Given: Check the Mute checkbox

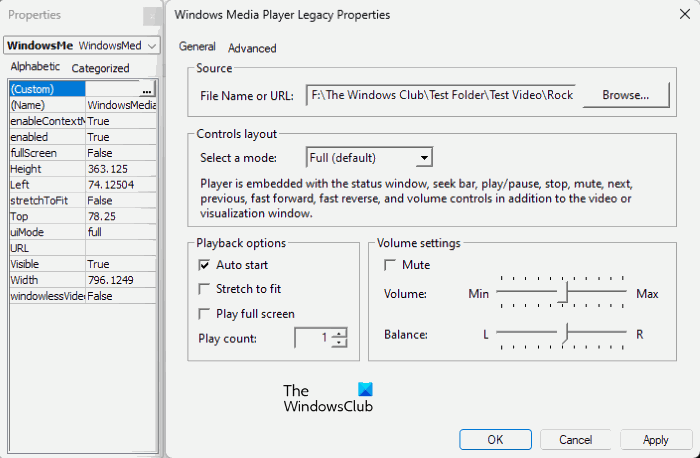Looking at the screenshot, I should point(390,265).
